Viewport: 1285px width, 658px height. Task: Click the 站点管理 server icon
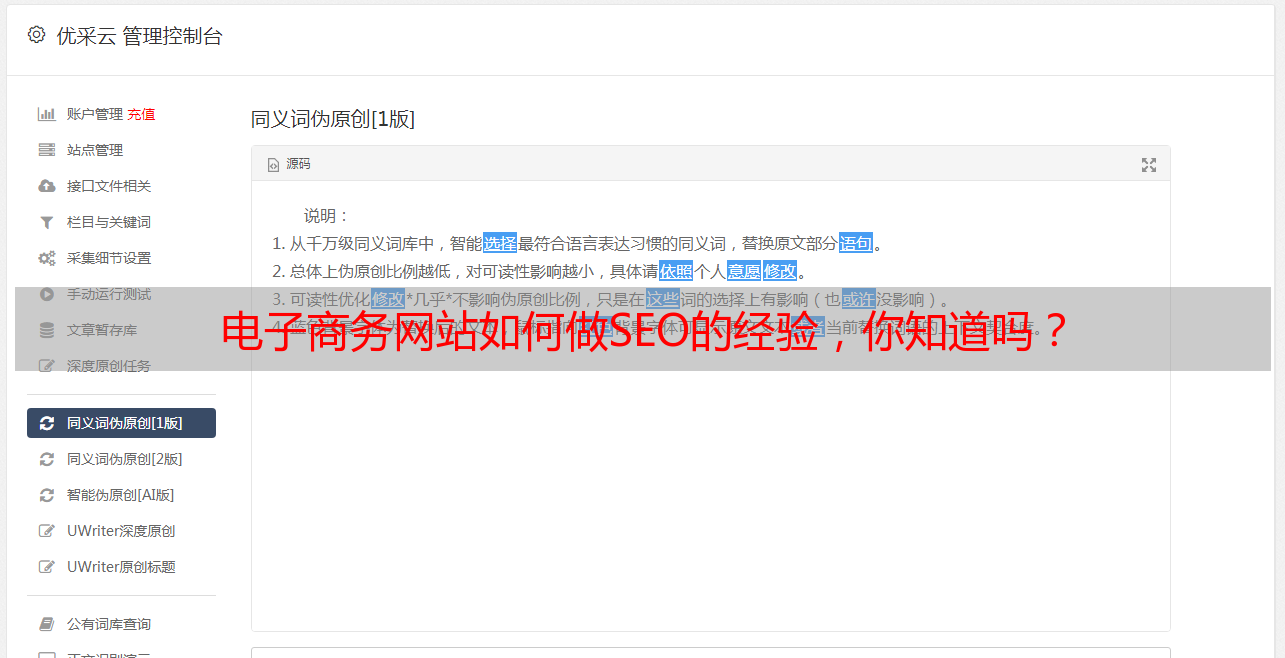pyautogui.click(x=46, y=150)
